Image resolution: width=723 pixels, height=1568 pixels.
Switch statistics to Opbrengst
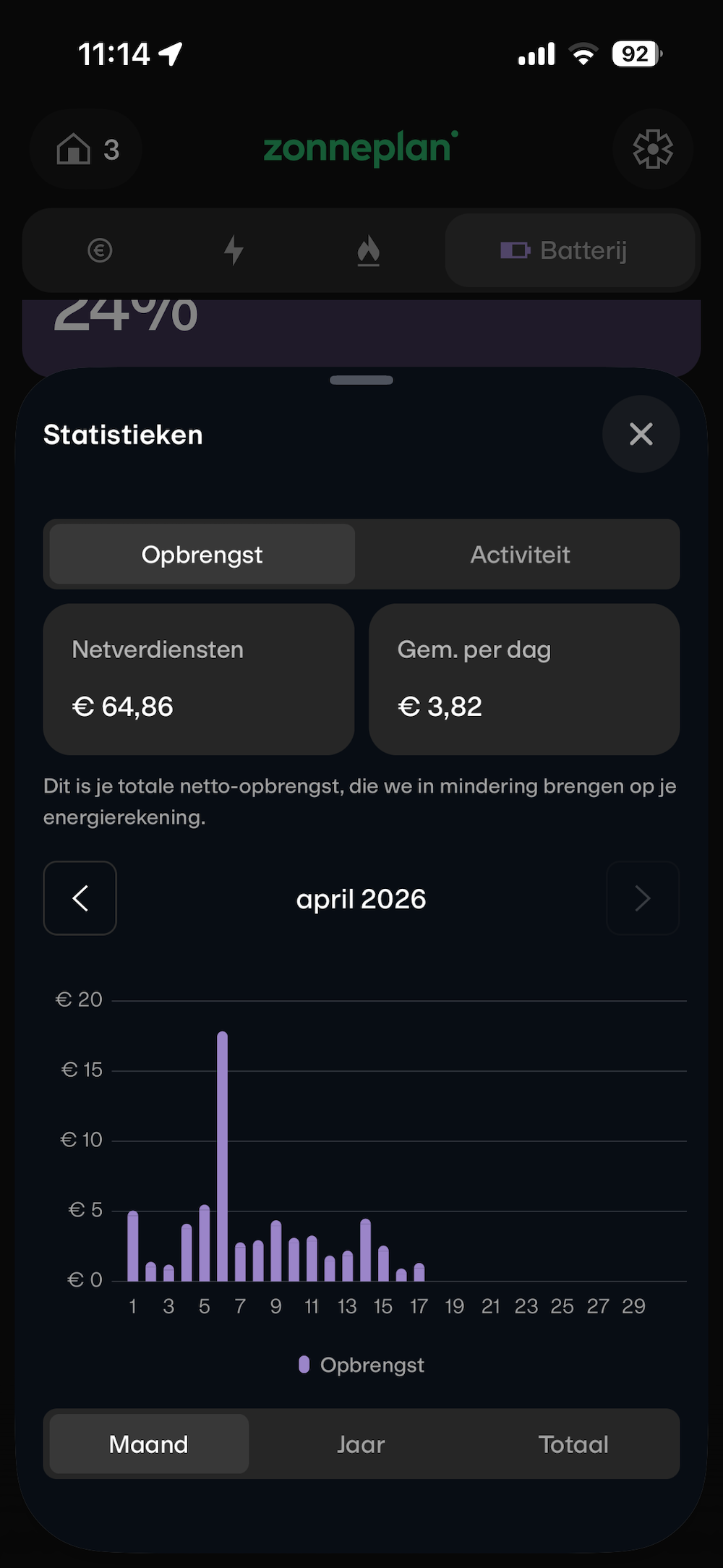(202, 555)
